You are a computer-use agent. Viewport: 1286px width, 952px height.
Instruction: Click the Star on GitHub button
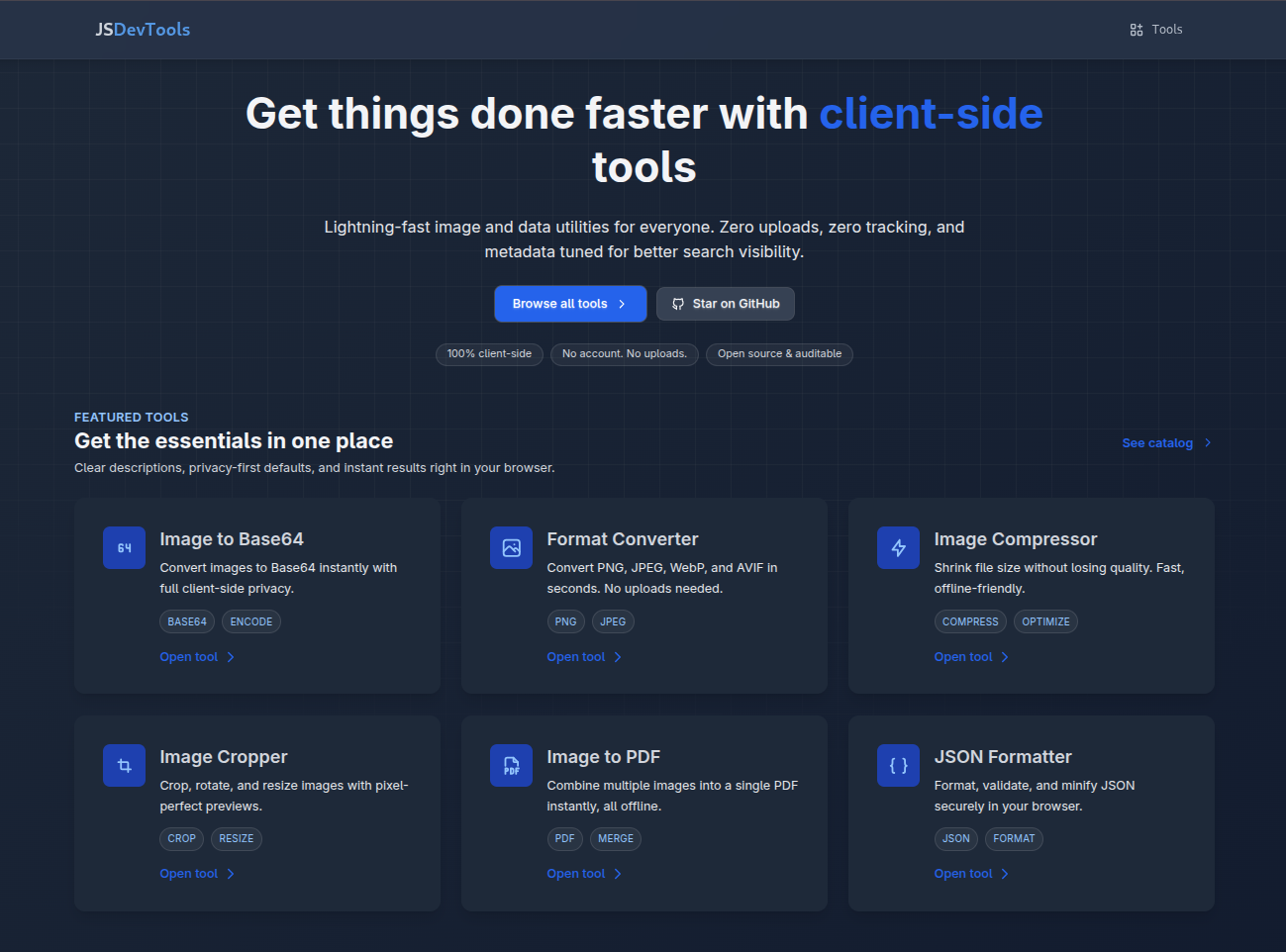(726, 304)
